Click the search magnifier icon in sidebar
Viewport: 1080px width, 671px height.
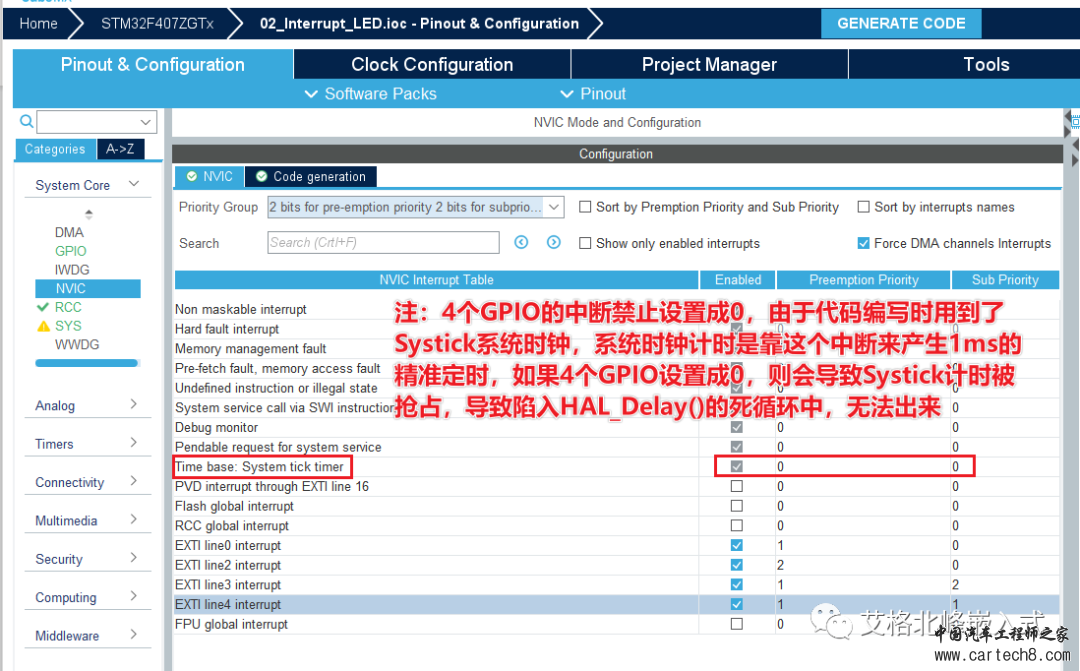pyautogui.click(x=26, y=122)
